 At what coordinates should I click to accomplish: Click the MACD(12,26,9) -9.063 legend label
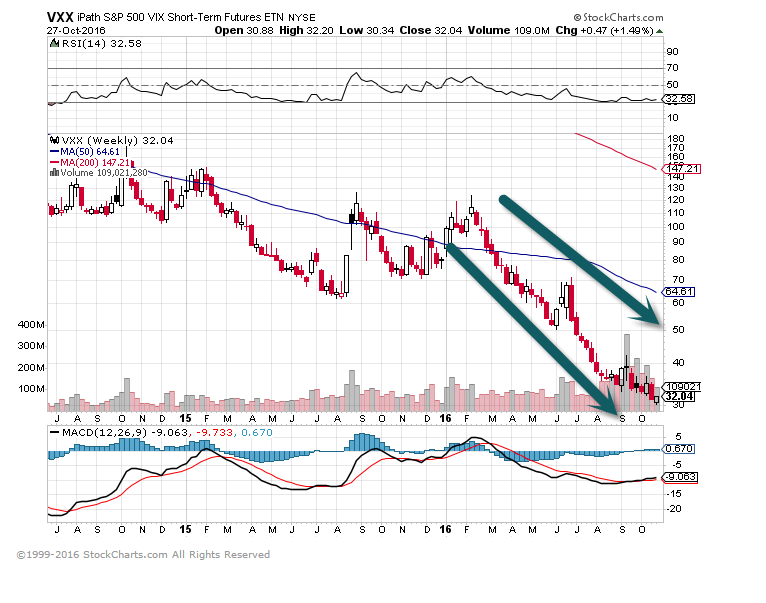(x=125, y=433)
